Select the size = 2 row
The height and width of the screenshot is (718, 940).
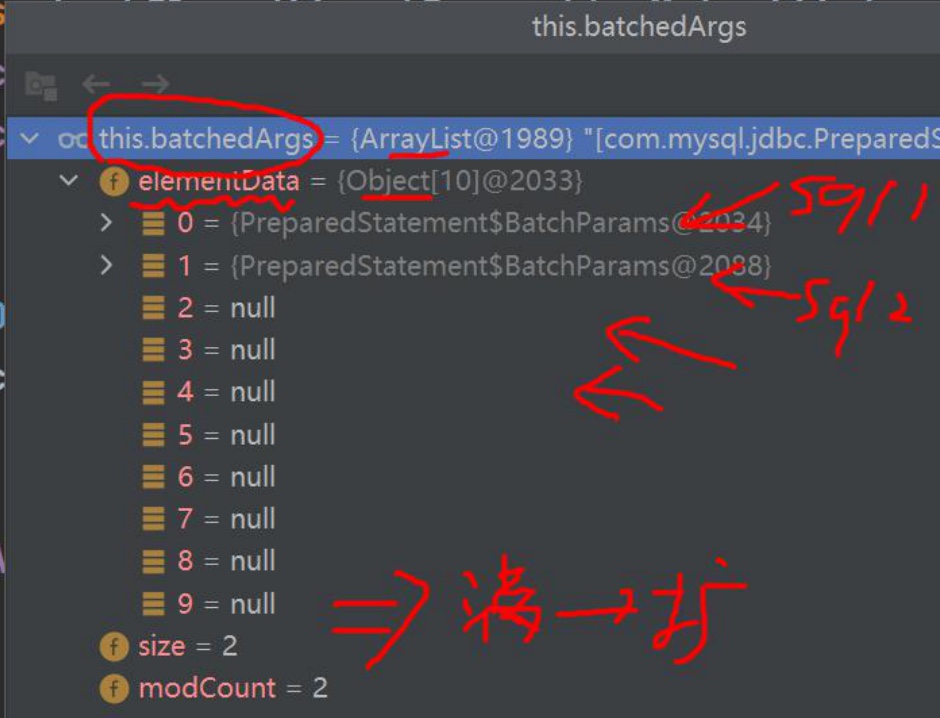coord(472,646)
